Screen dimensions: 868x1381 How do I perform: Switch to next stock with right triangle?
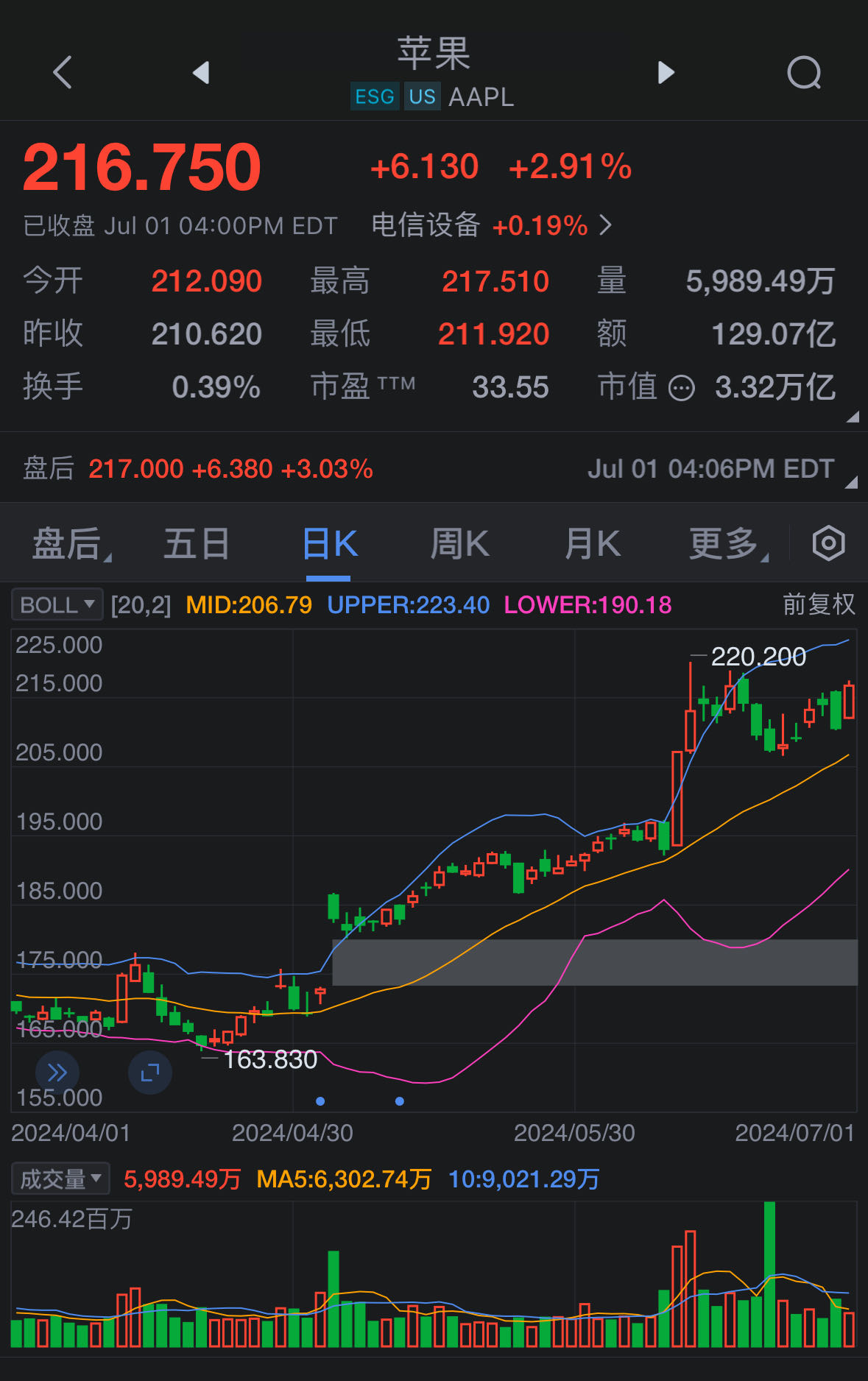pyautogui.click(x=666, y=72)
